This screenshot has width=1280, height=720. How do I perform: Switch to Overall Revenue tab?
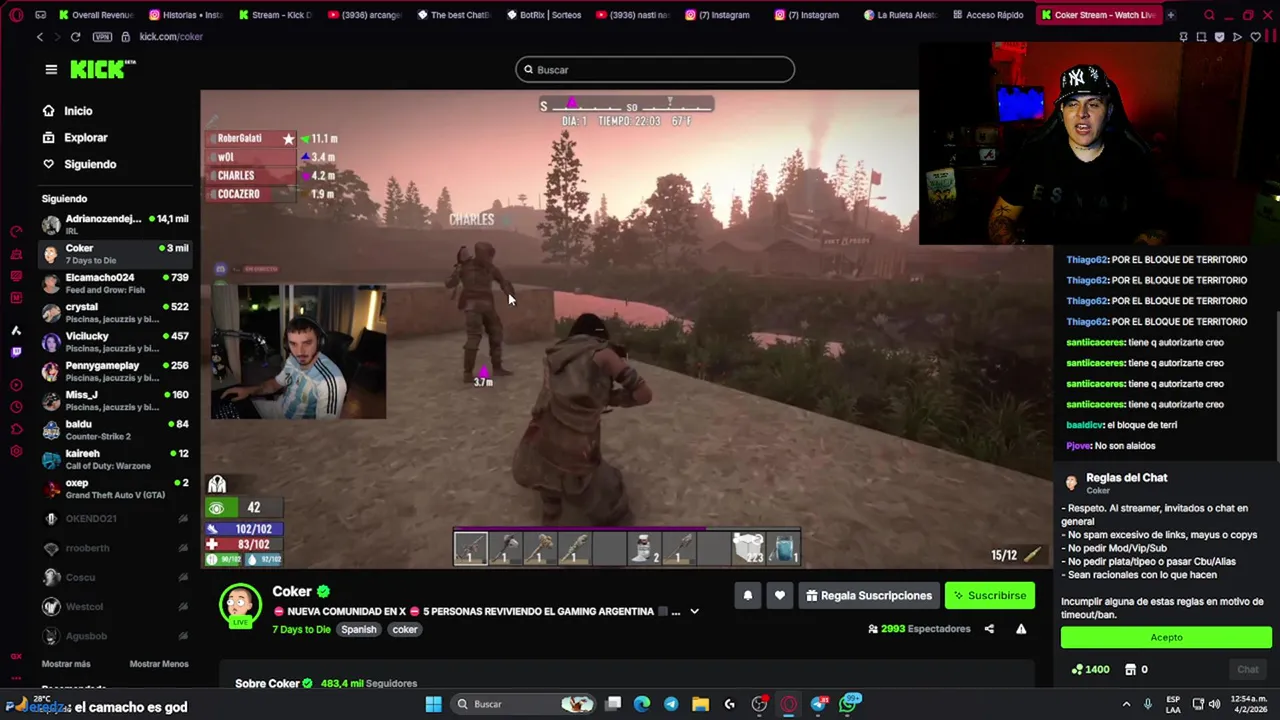pos(96,15)
